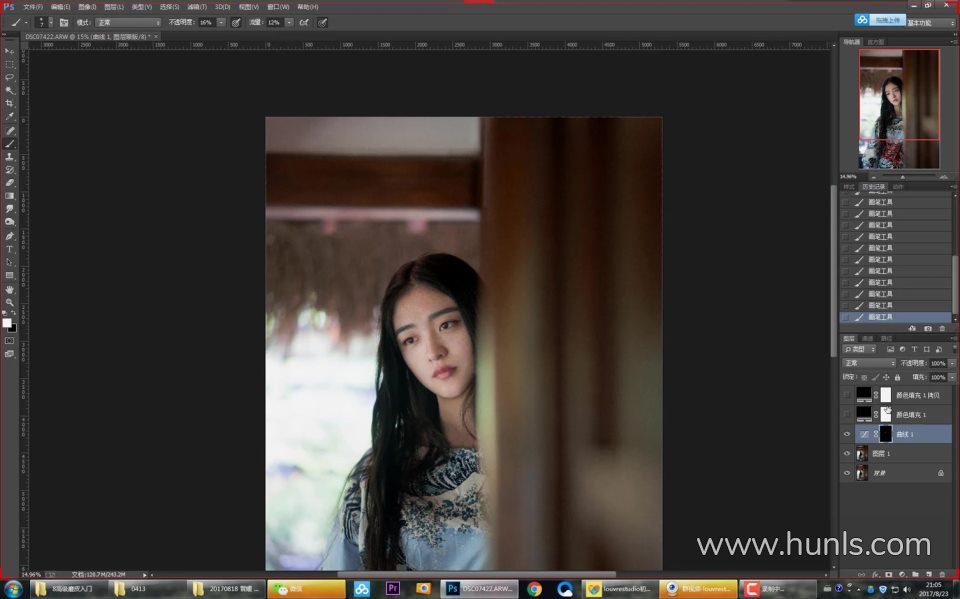Select the Eraser tool
This screenshot has width=960, height=599.
(9, 183)
